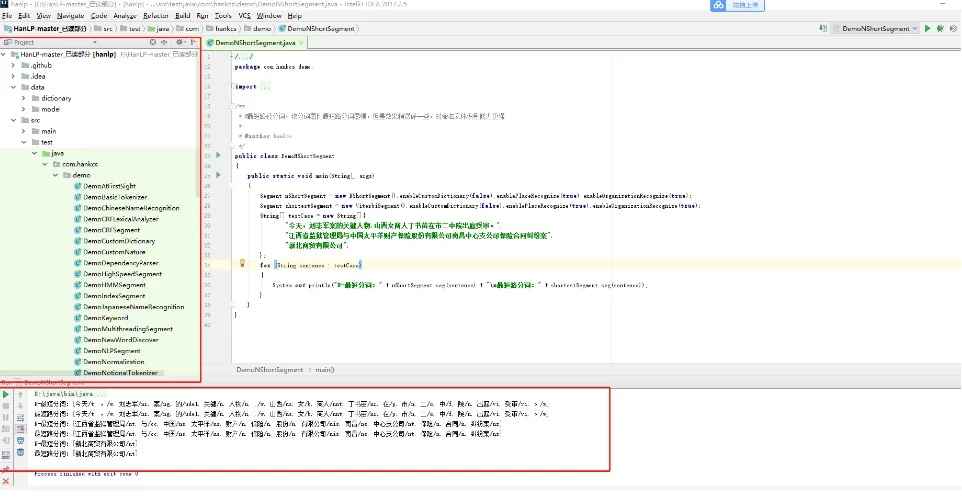Pause output in Run panel

[x=6, y=418]
